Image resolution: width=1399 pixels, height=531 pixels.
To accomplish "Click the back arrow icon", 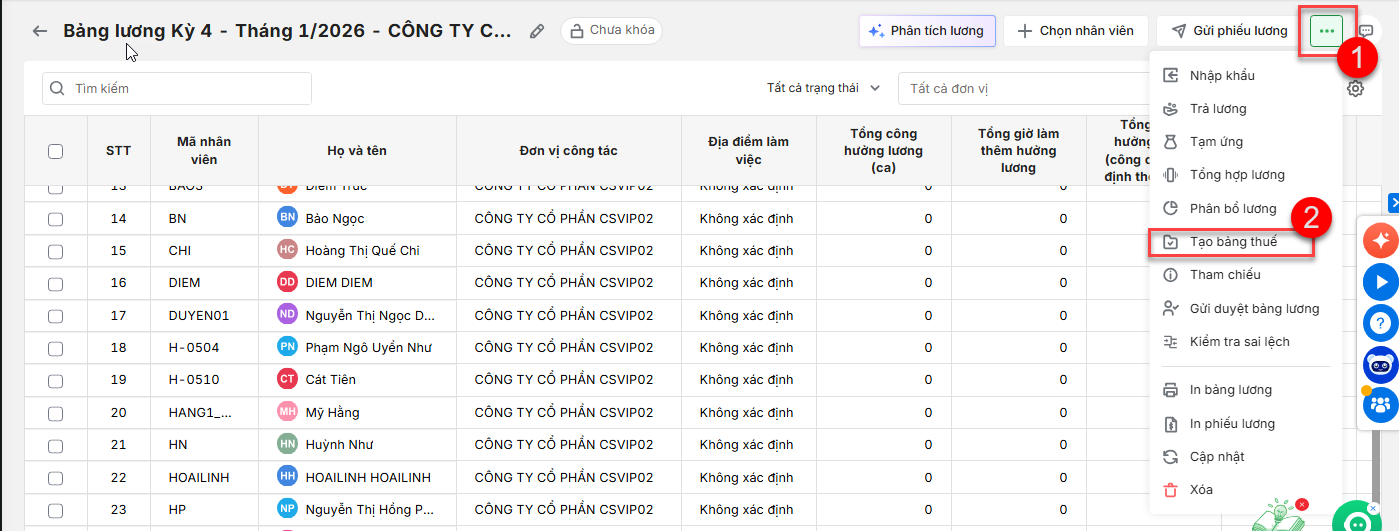I will pyautogui.click(x=40, y=31).
